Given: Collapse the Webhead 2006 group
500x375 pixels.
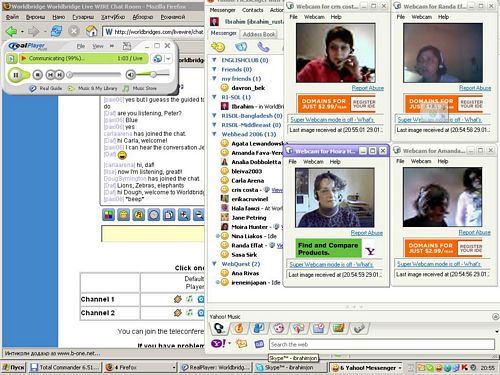Looking at the screenshot, I should [214, 134].
